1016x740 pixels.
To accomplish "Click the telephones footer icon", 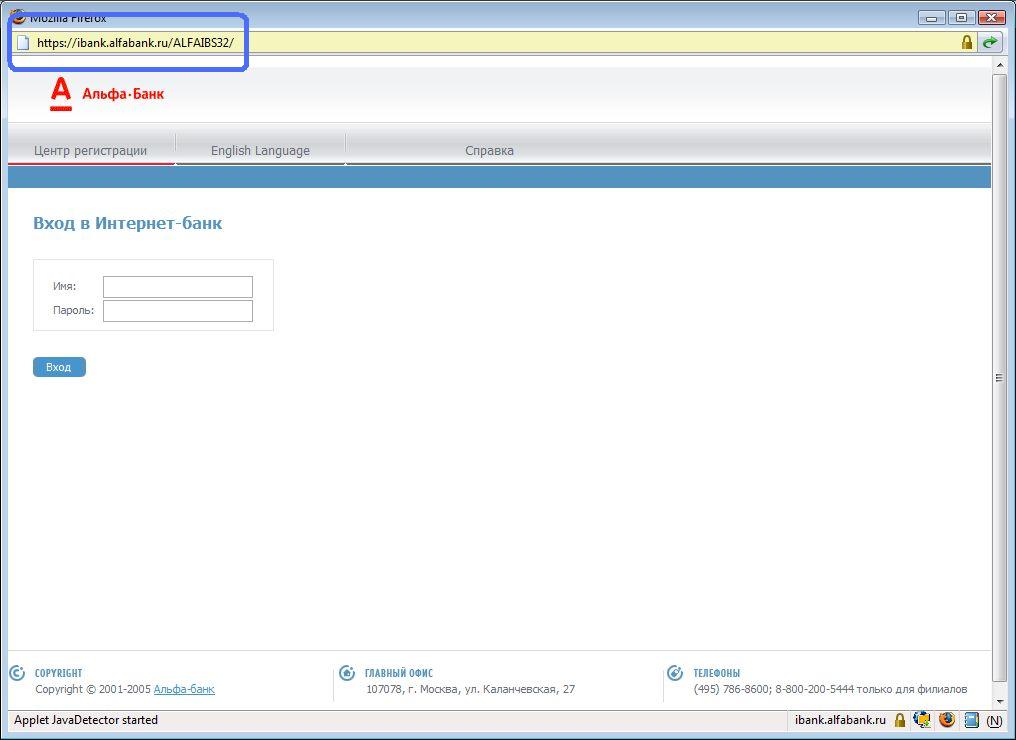I will [675, 673].
